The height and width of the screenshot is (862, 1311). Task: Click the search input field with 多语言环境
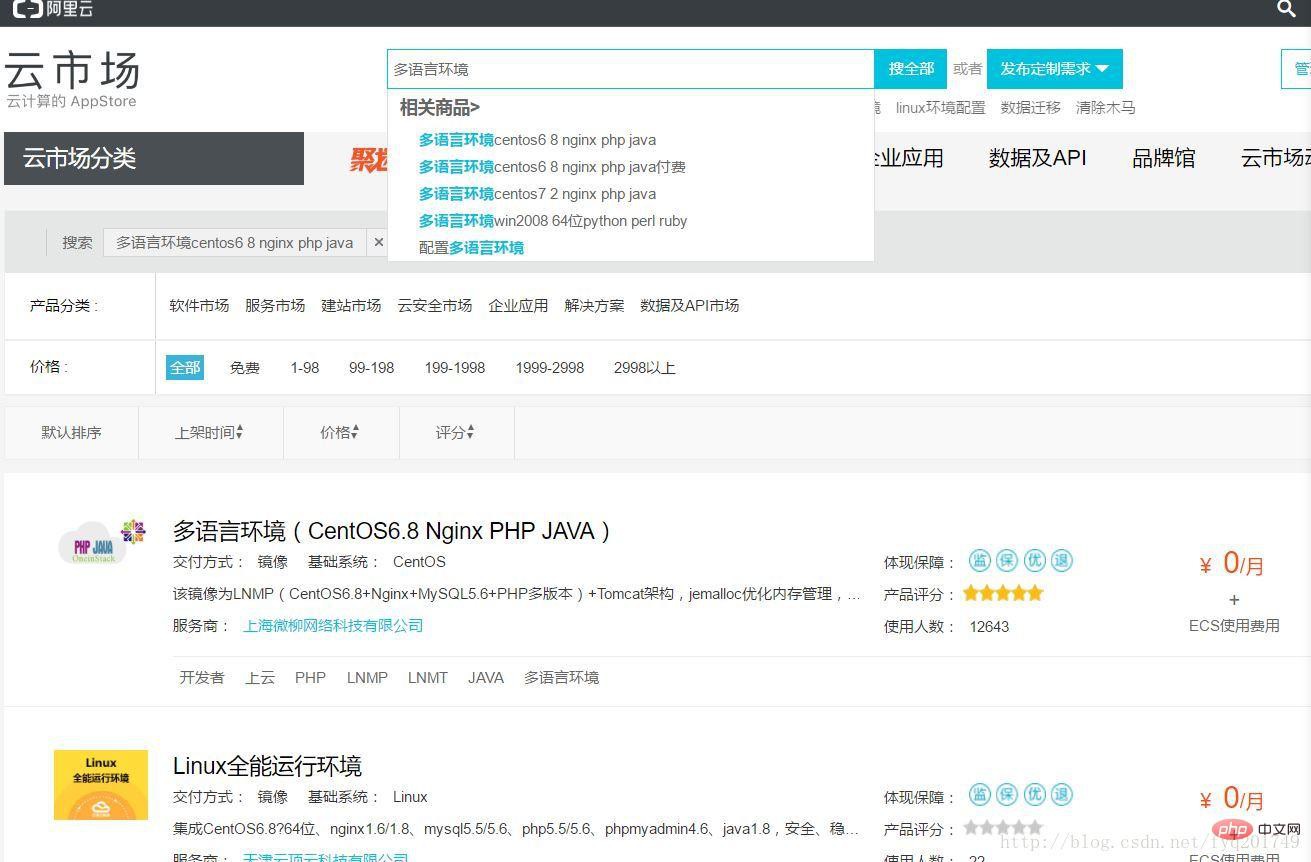(630, 69)
